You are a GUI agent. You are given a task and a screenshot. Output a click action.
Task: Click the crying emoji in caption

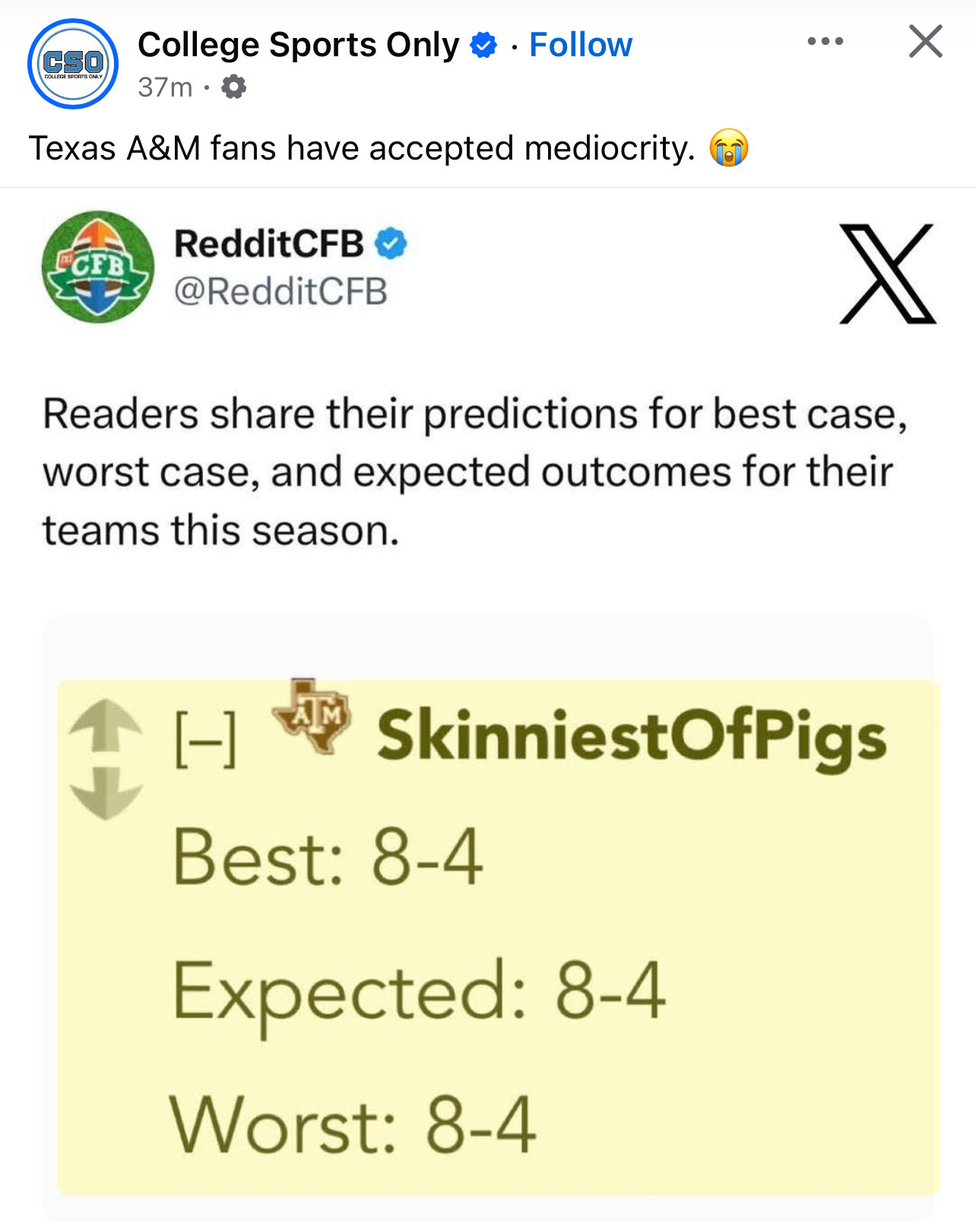[729, 148]
